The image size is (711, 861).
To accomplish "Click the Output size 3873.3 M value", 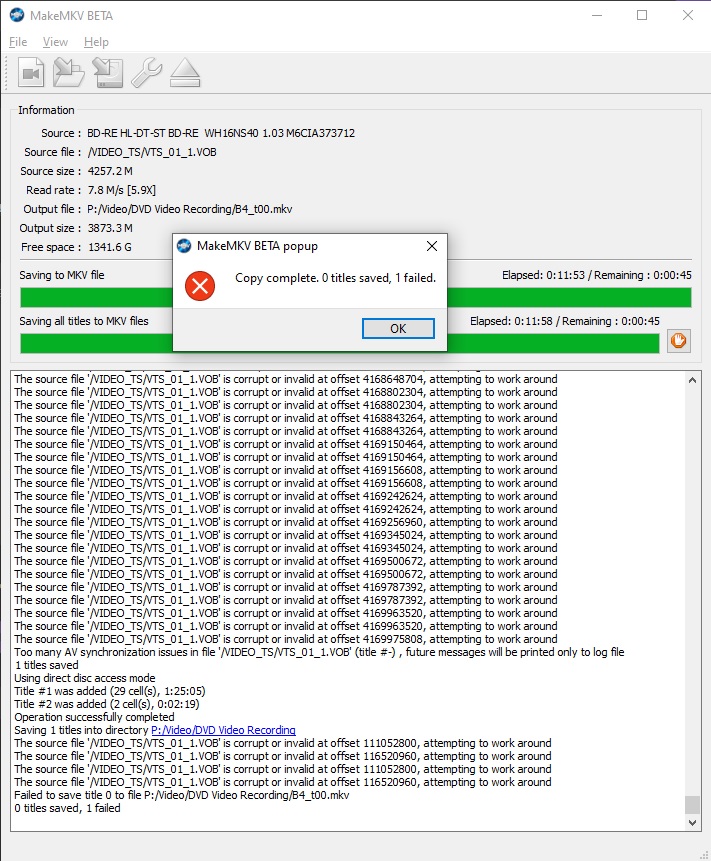I will 110,228.
